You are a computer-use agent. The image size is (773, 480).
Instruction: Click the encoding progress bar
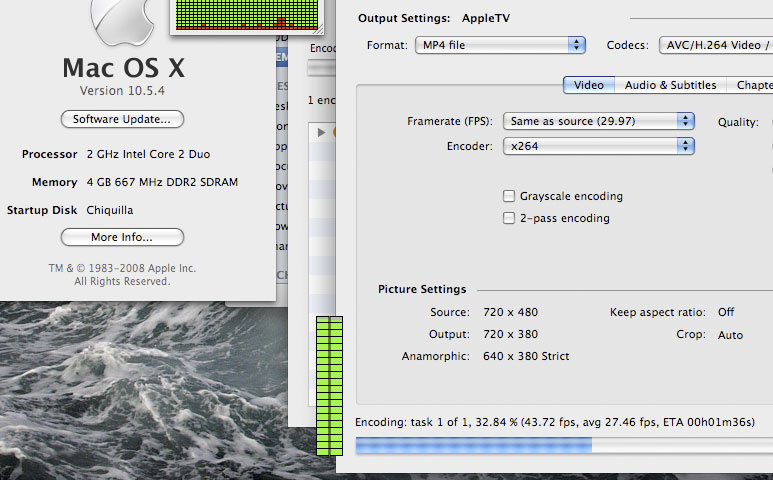[564, 445]
